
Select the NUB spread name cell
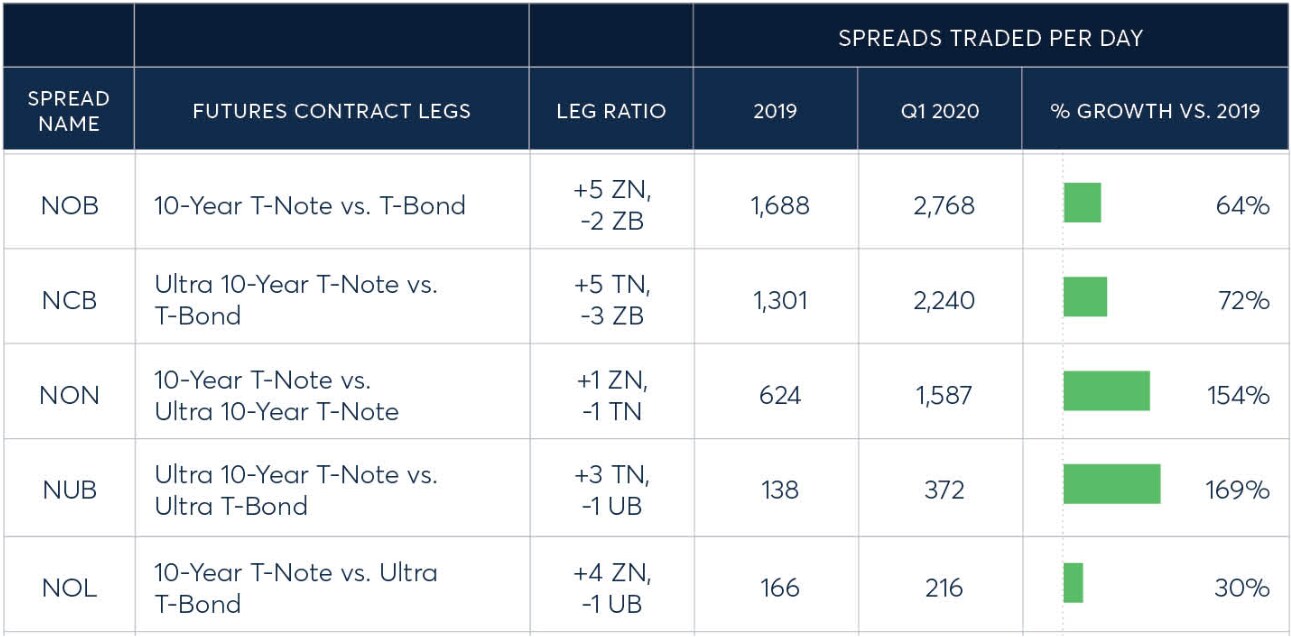69,490
